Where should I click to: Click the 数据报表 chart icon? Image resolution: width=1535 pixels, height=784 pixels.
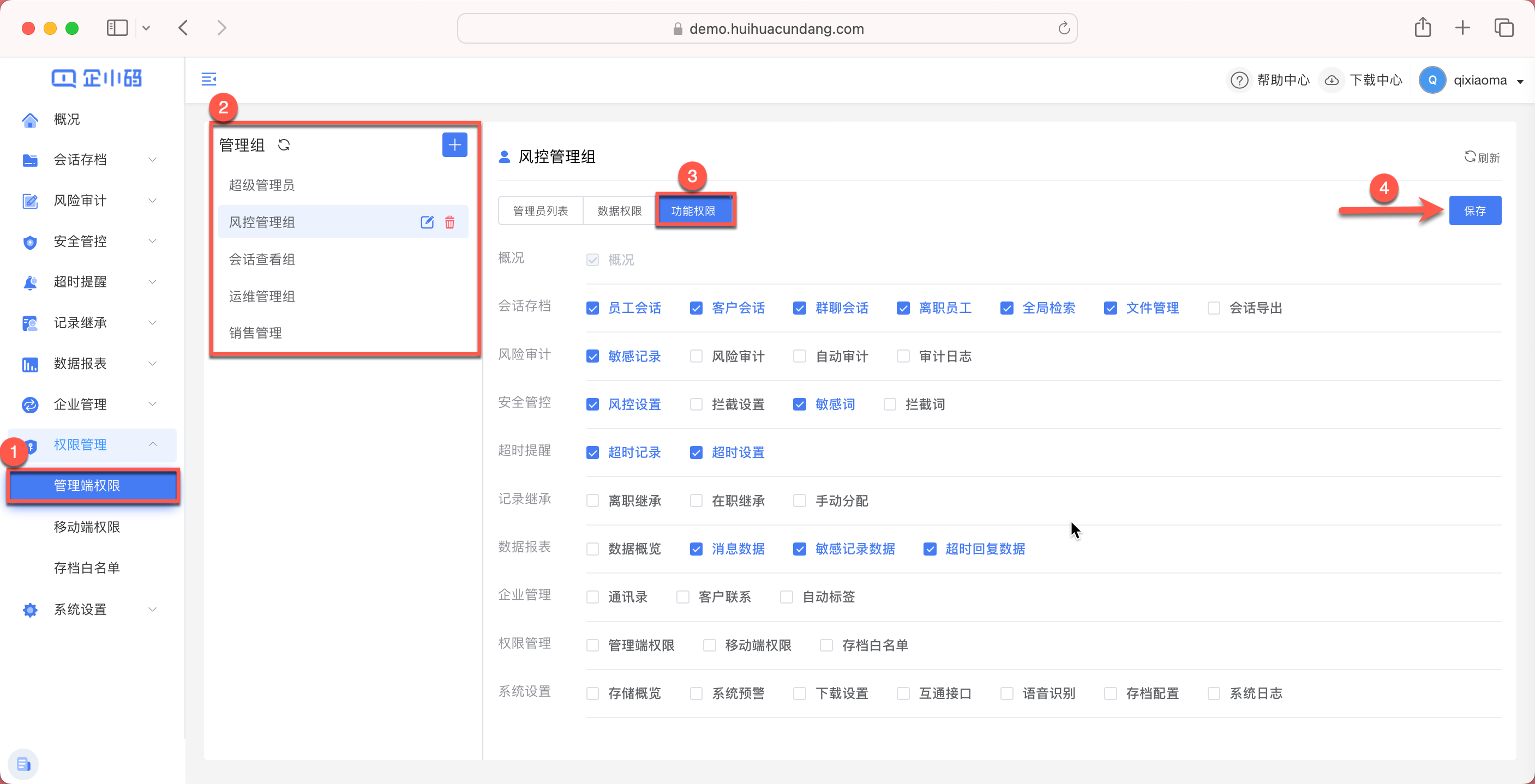tap(30, 364)
